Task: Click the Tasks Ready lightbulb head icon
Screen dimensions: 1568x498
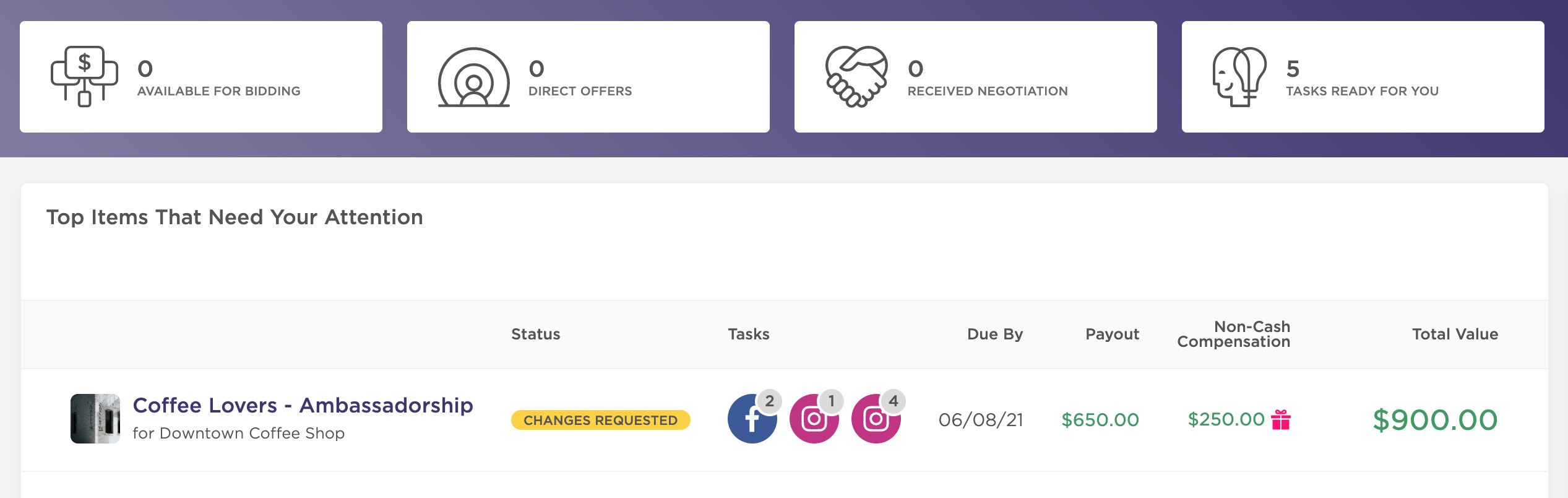Action: 1239,77
